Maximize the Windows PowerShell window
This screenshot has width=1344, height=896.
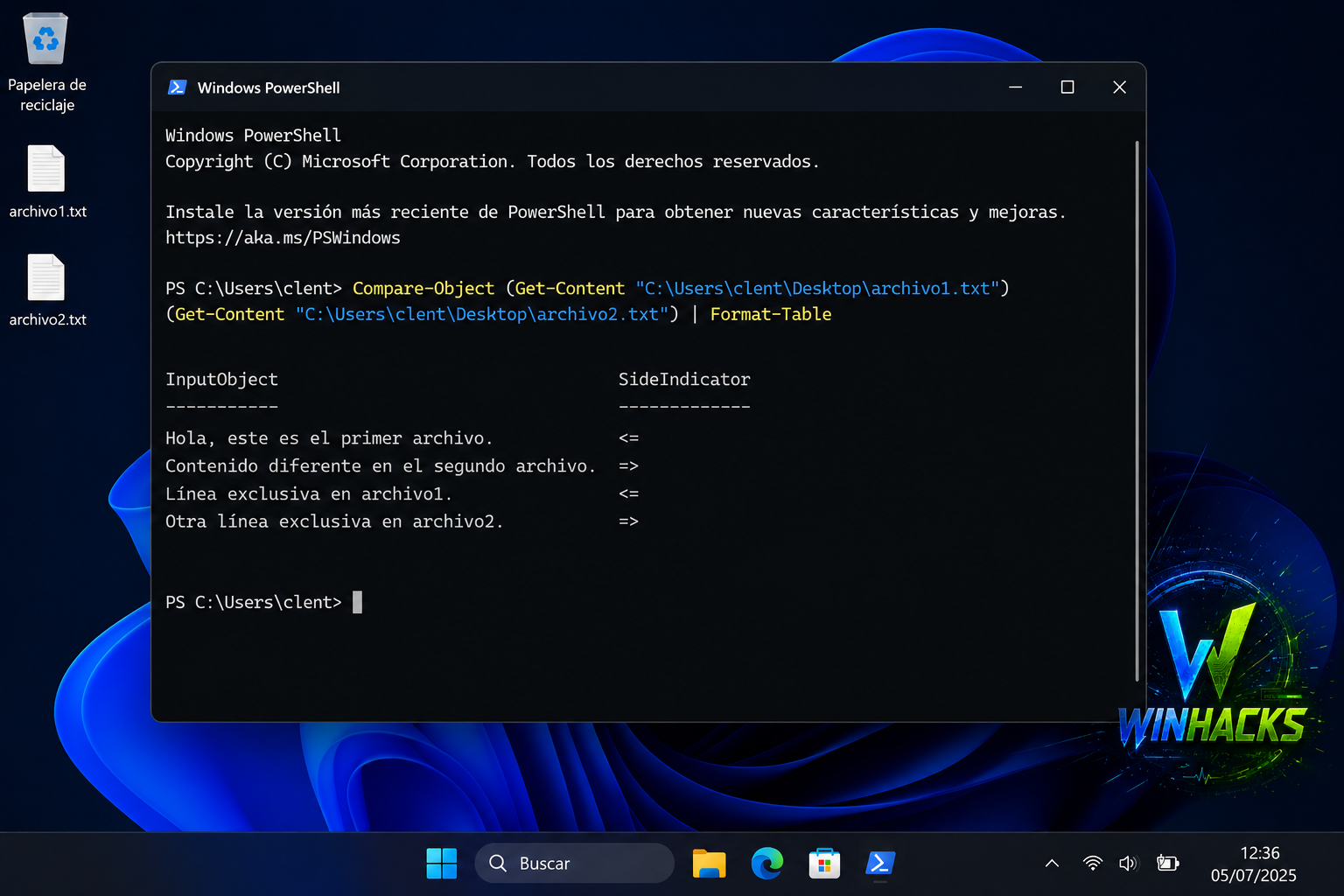click(1067, 87)
